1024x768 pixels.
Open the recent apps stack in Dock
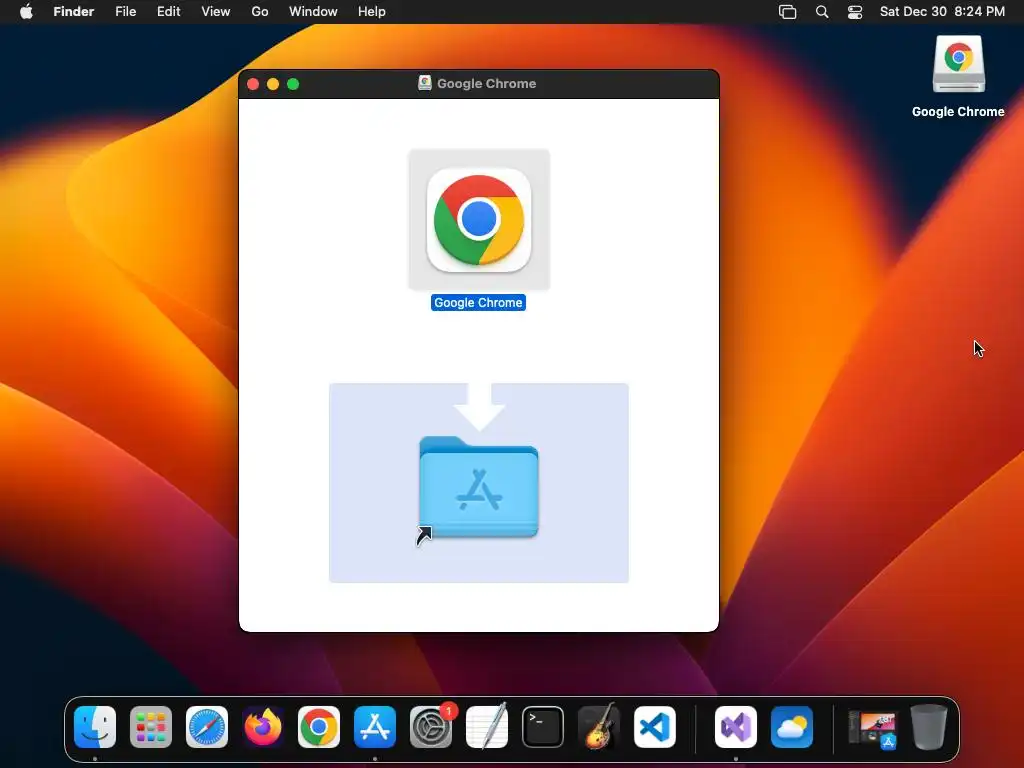coord(872,729)
